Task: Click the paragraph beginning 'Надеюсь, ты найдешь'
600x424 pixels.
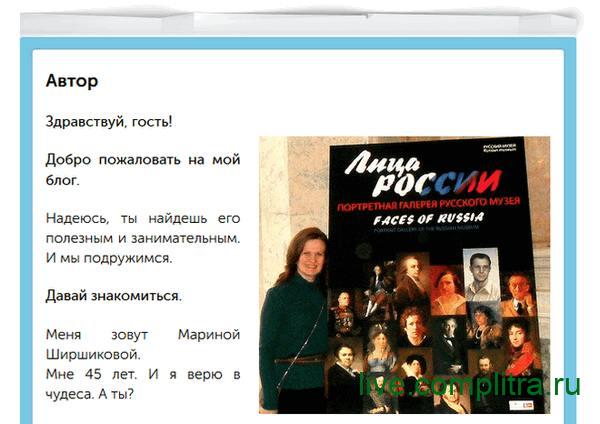Action: [x=143, y=238]
